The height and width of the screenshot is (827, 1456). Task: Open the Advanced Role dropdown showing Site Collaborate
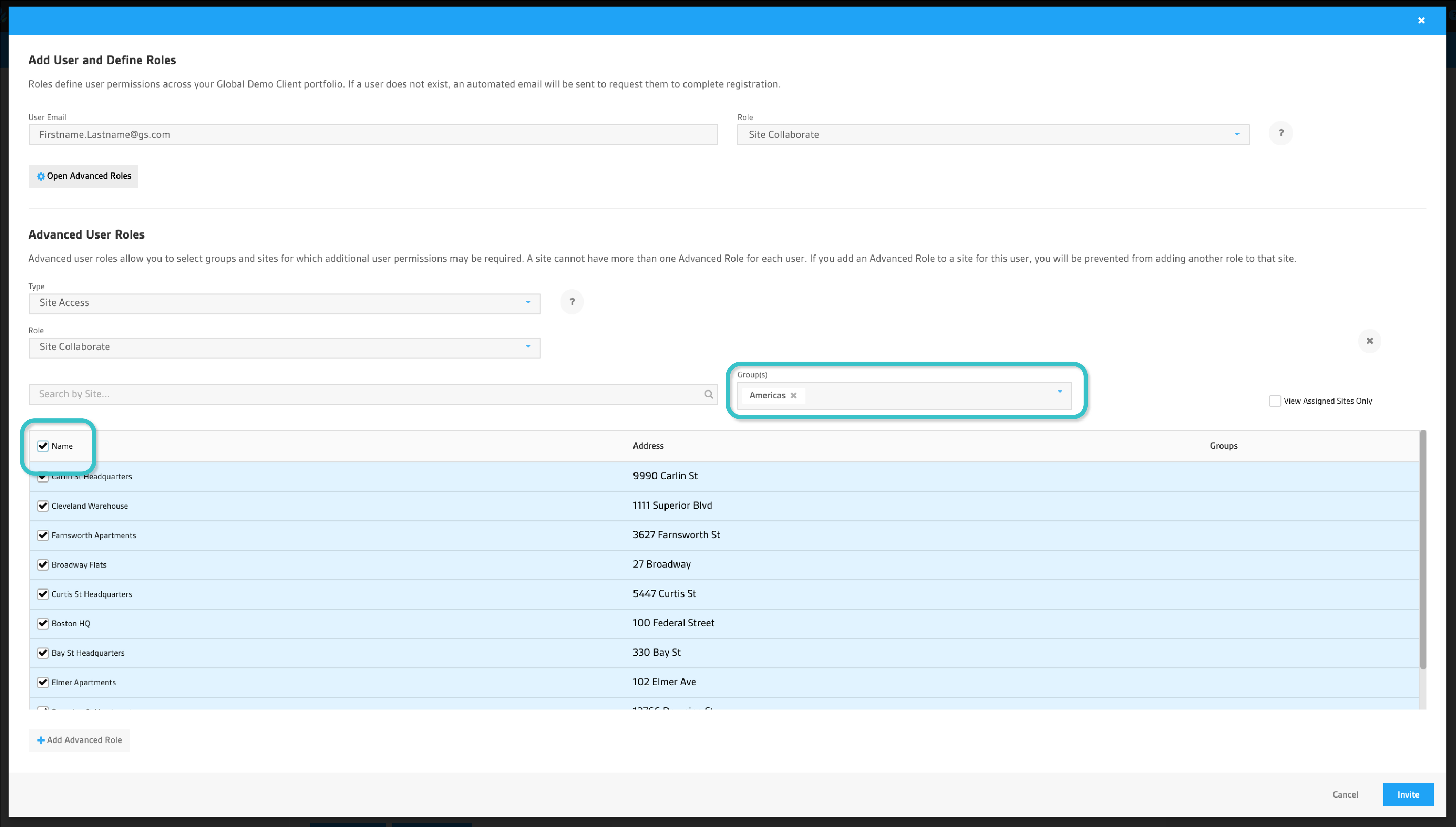(x=284, y=348)
